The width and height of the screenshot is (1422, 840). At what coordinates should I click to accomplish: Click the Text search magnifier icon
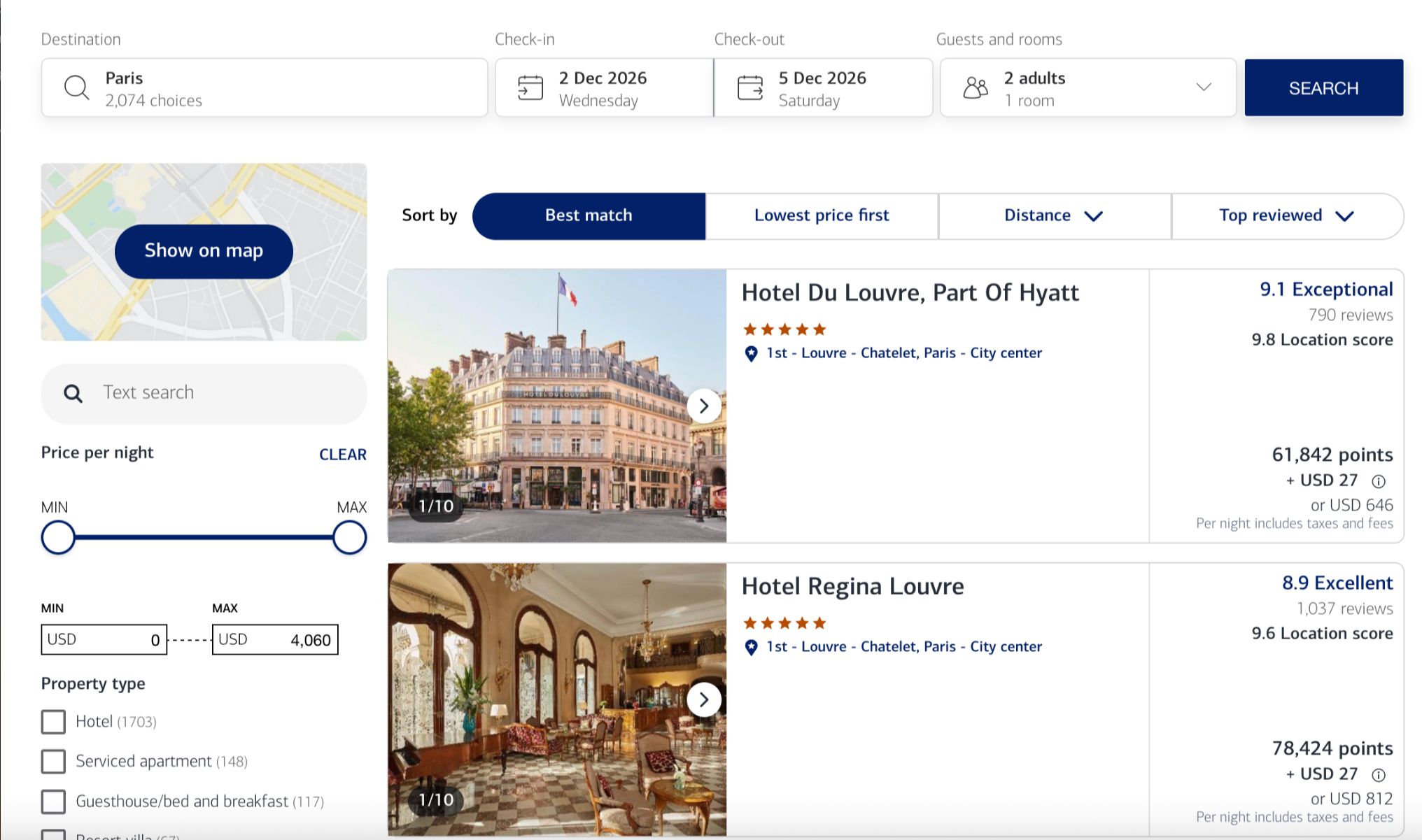(x=73, y=393)
